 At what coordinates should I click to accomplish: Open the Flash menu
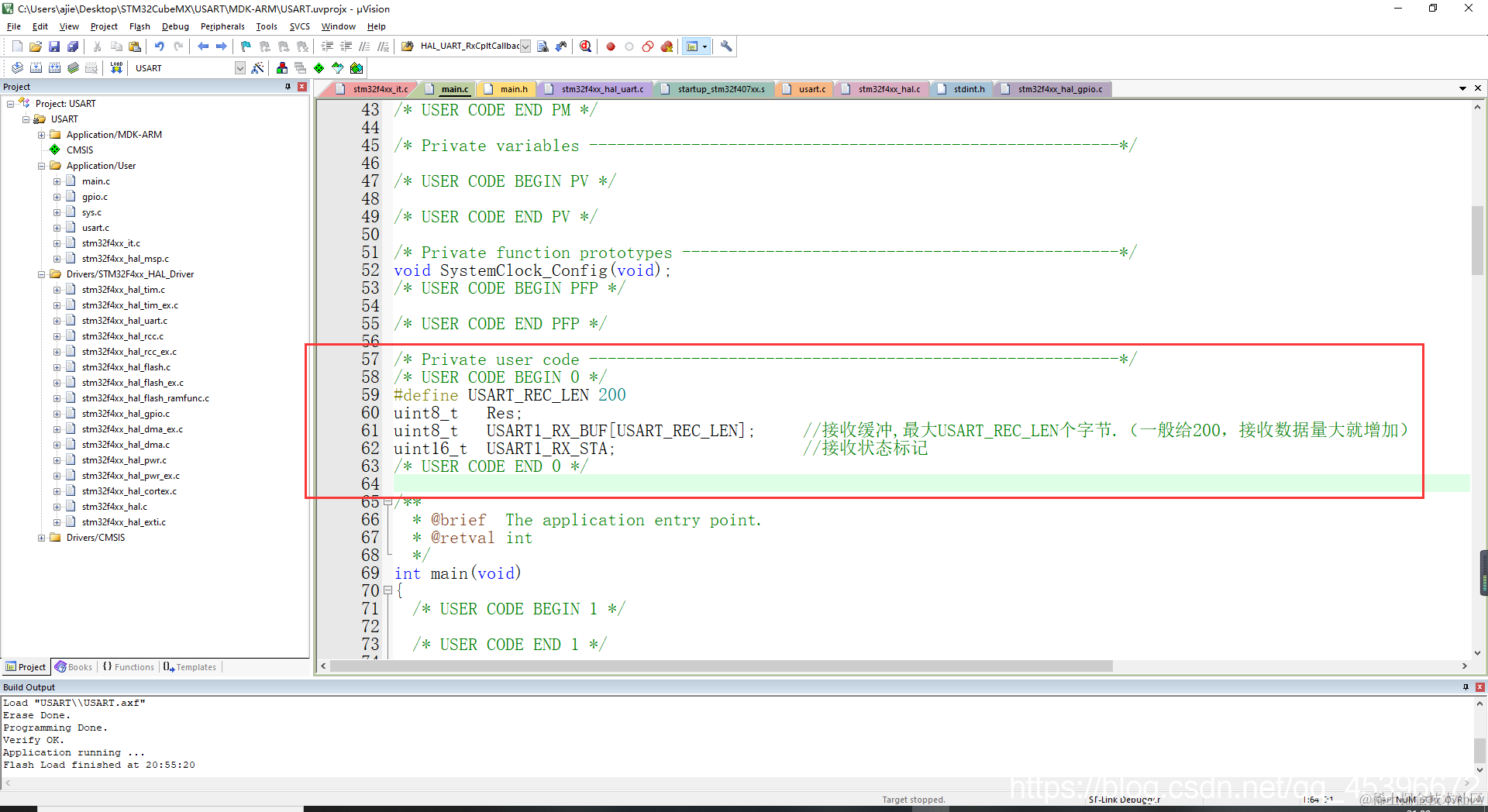[139, 26]
